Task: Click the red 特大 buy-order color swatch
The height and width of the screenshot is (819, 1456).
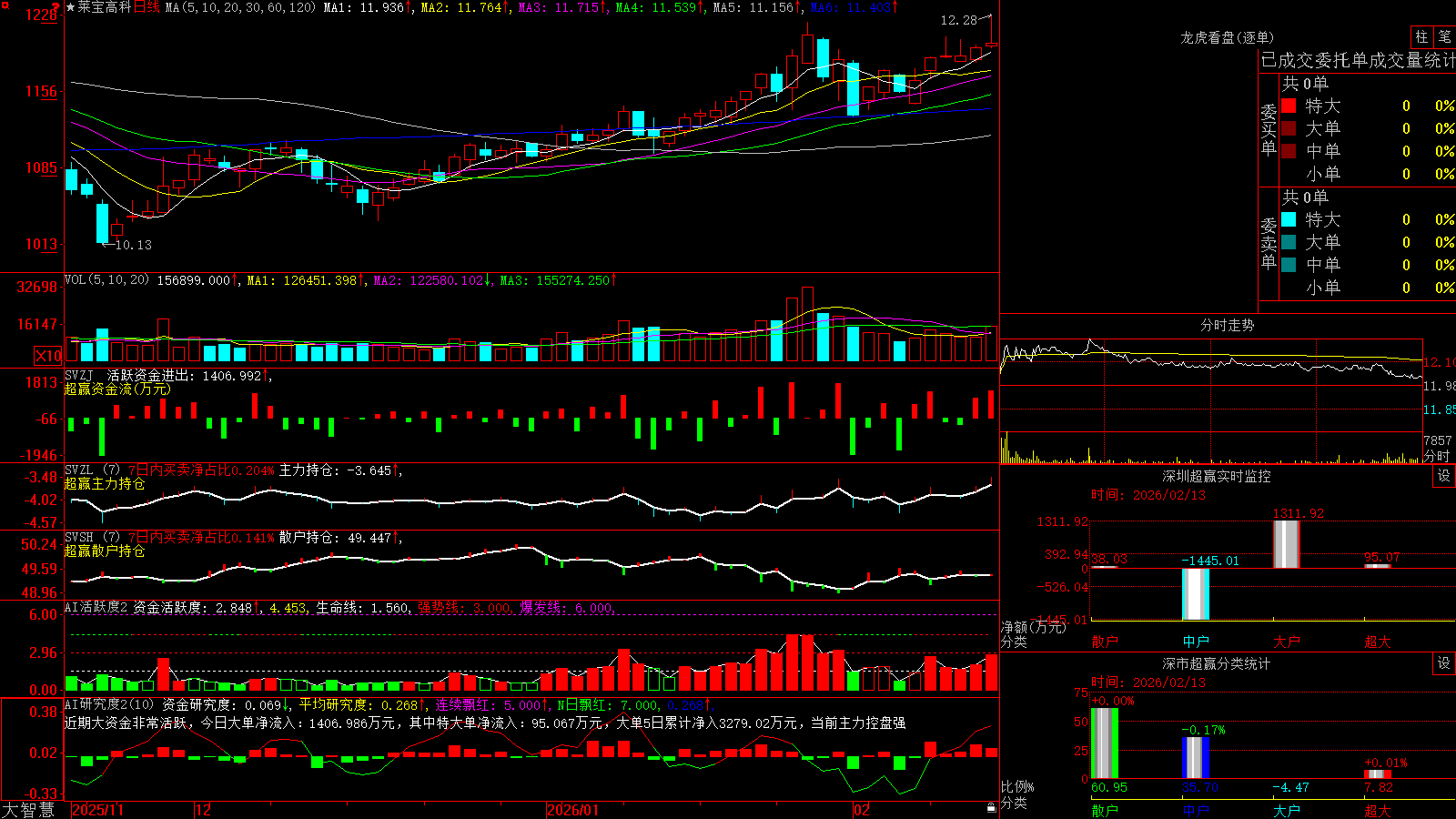Action: (1289, 106)
